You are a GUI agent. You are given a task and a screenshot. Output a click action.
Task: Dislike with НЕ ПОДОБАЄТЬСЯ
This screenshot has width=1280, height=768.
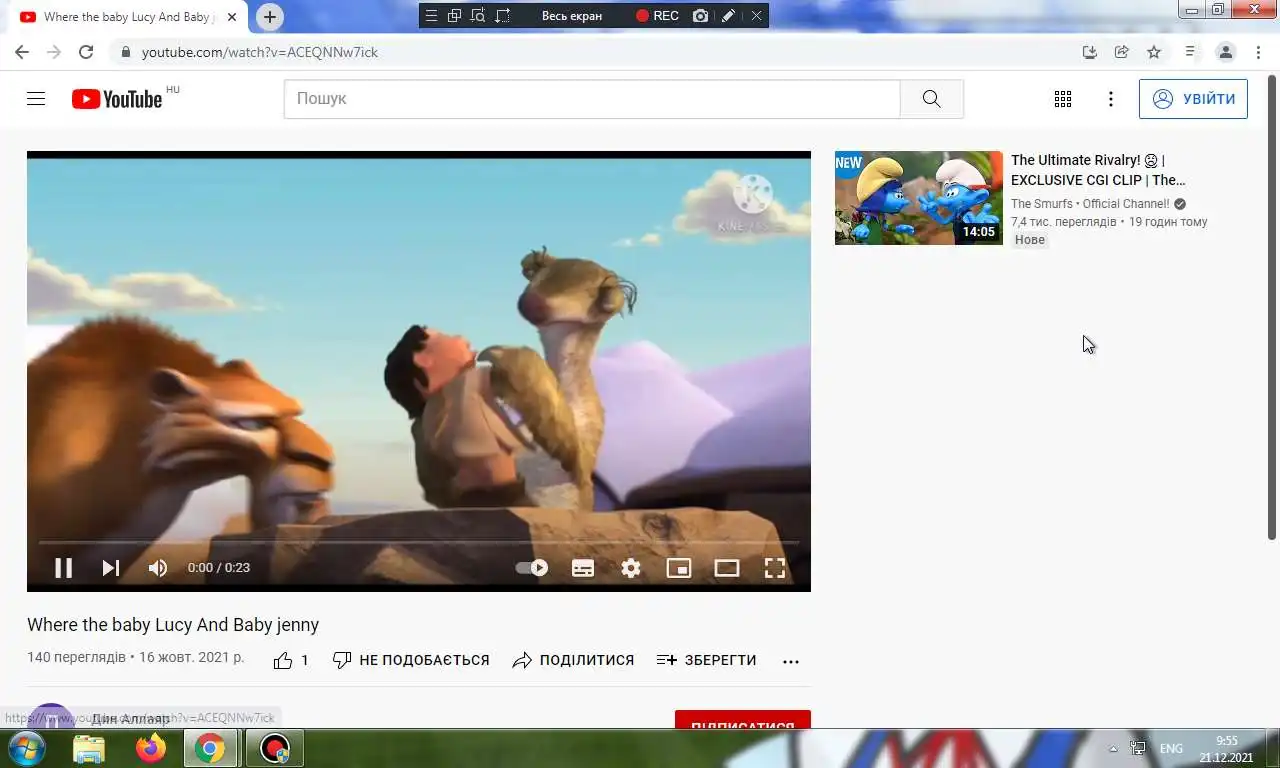coord(411,660)
